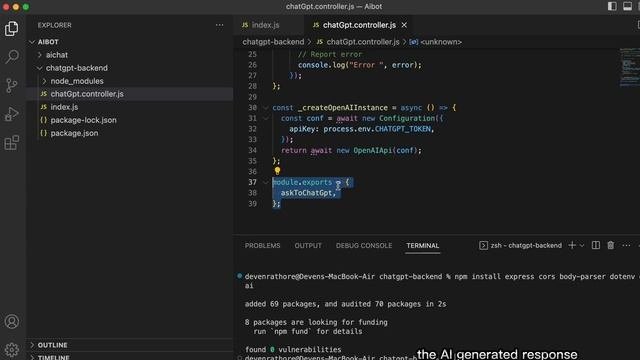Toggle primary side bar layout icon

click(x=612, y=6)
